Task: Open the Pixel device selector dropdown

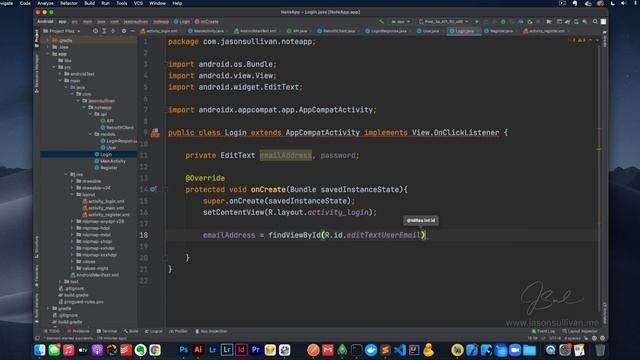Action: pos(444,22)
